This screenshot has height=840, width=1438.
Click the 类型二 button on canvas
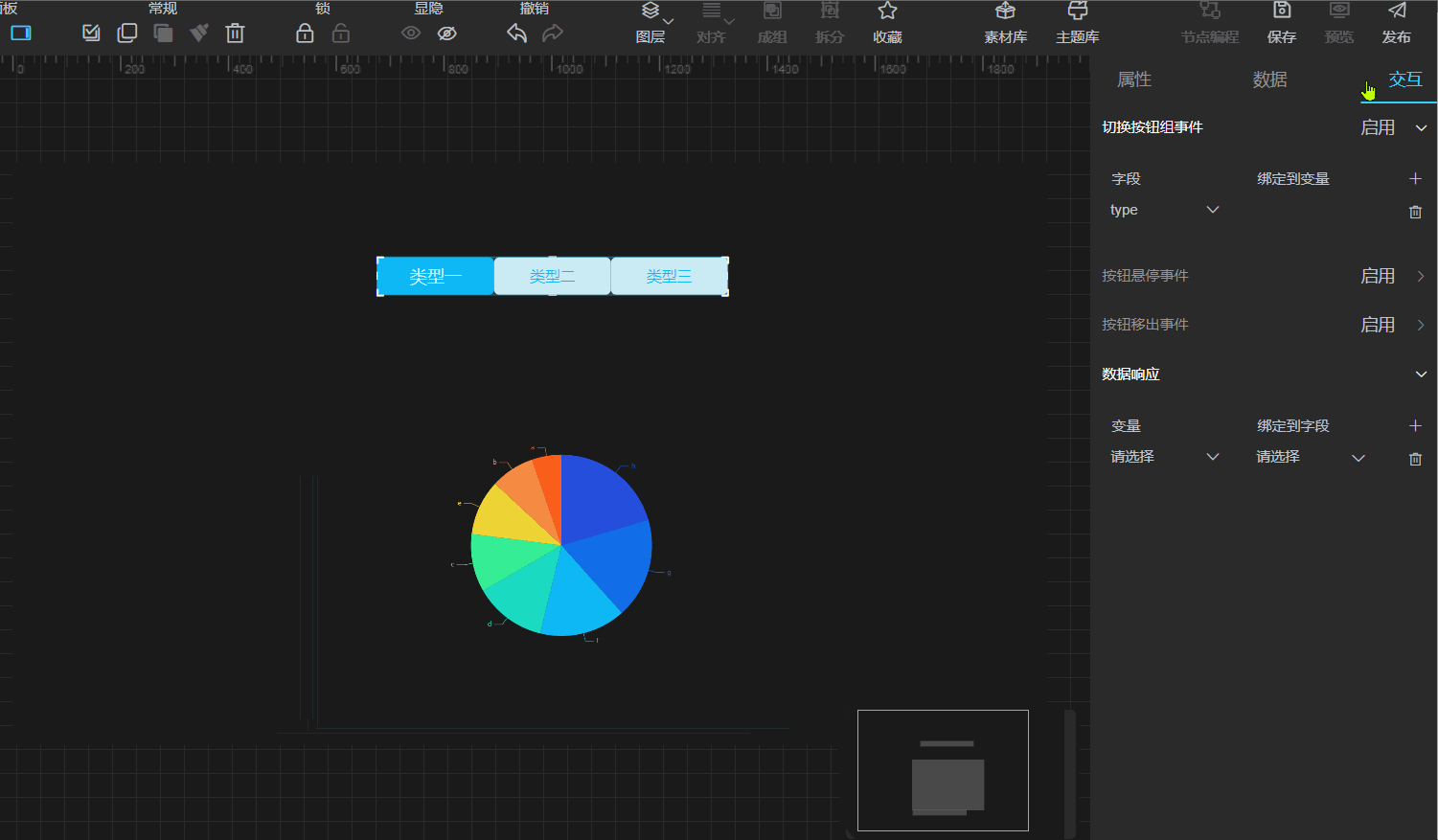click(552, 276)
